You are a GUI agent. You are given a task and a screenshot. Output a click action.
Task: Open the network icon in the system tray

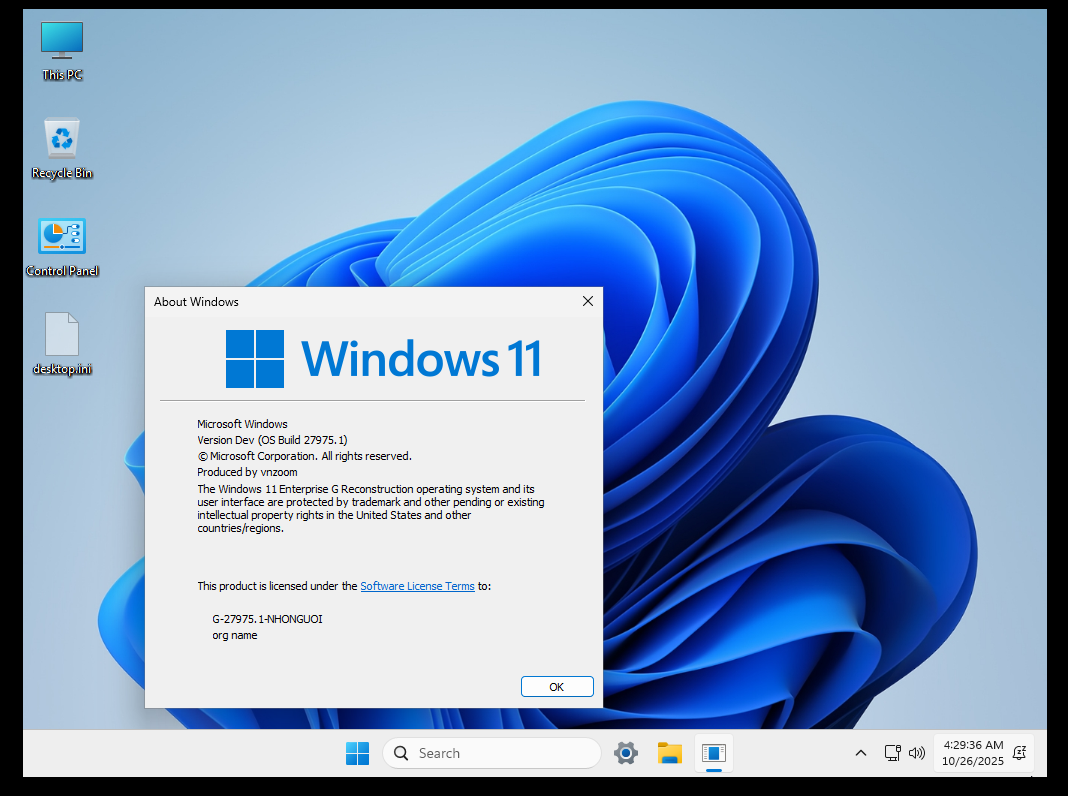(x=892, y=753)
